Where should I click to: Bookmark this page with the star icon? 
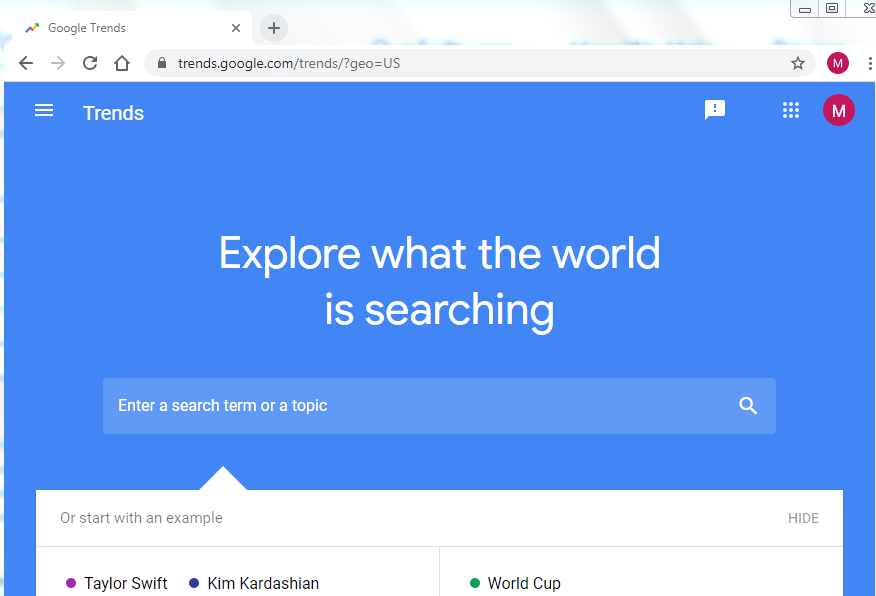pyautogui.click(x=797, y=63)
